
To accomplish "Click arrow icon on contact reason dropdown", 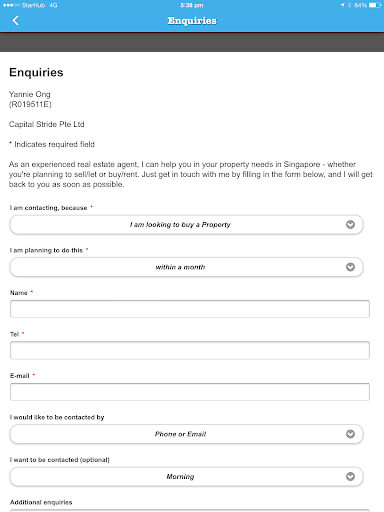I will click(350, 225).
